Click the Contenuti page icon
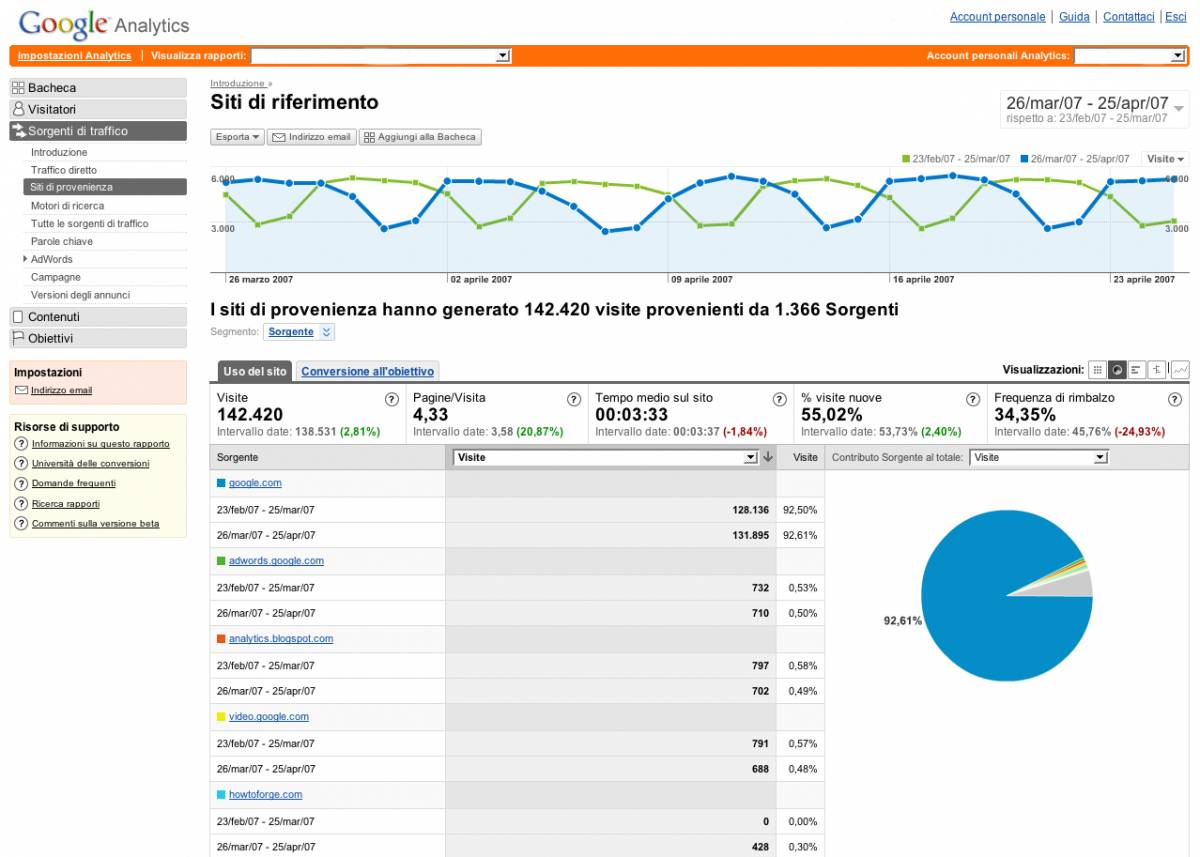 (18, 317)
